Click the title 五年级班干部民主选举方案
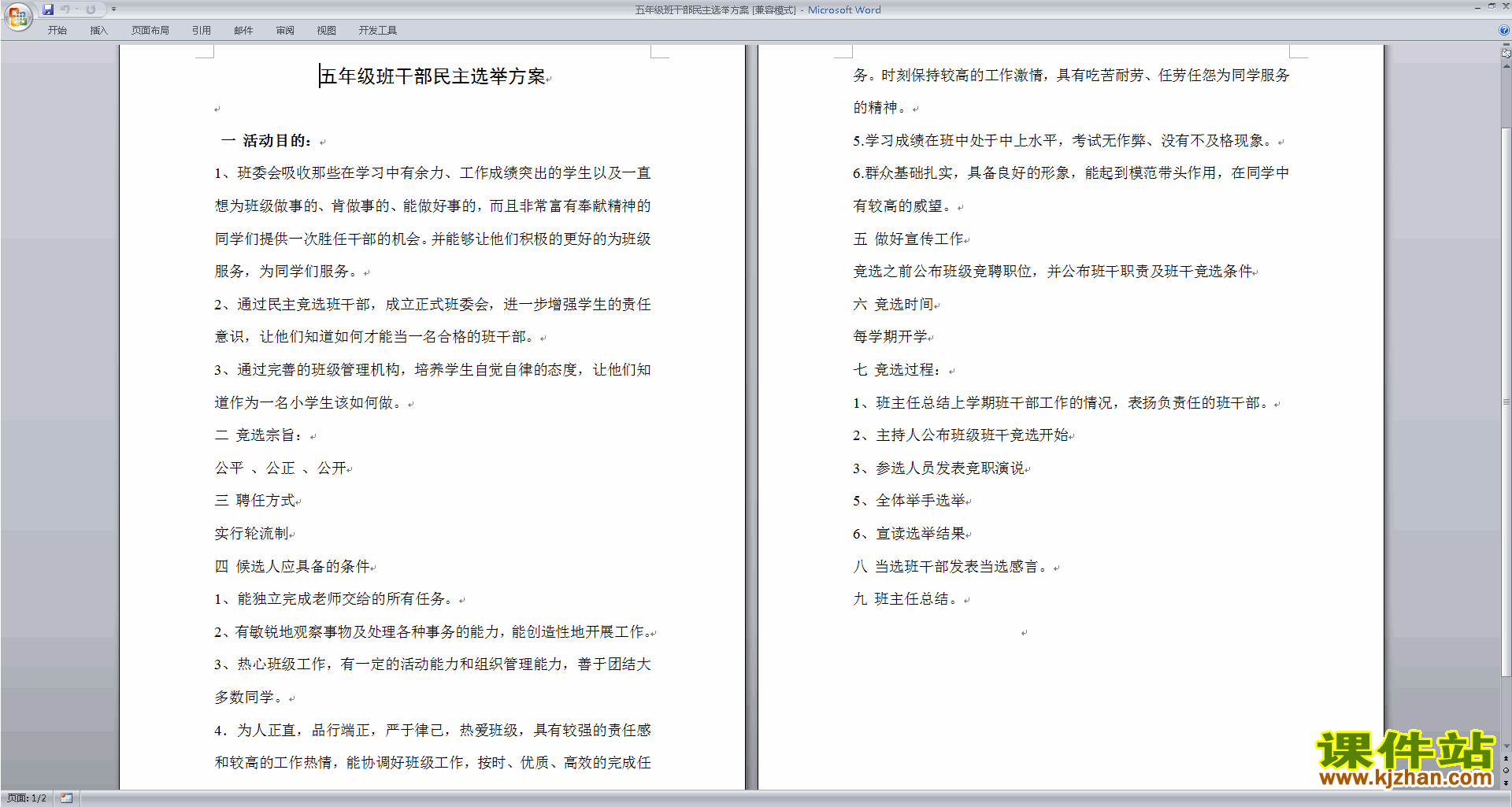The image size is (1512, 807). [432, 76]
